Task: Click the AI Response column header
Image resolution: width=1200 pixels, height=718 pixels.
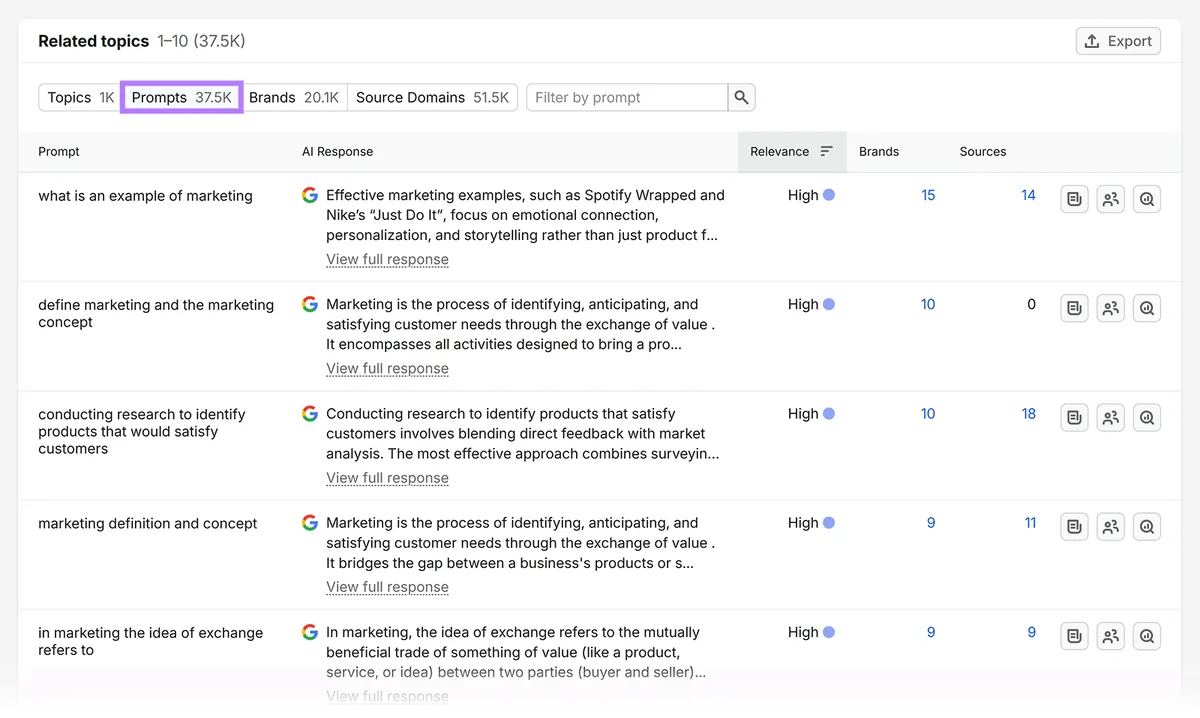Action: point(338,152)
